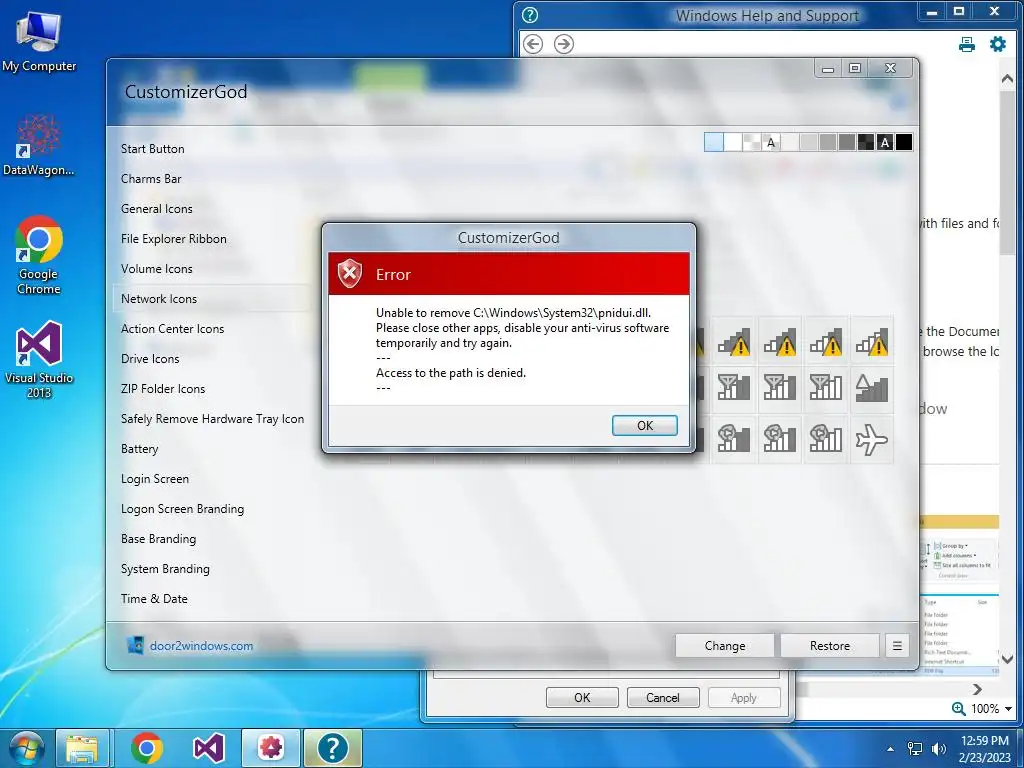
Task: Go forward in Windows Help and Support
Action: click(564, 44)
